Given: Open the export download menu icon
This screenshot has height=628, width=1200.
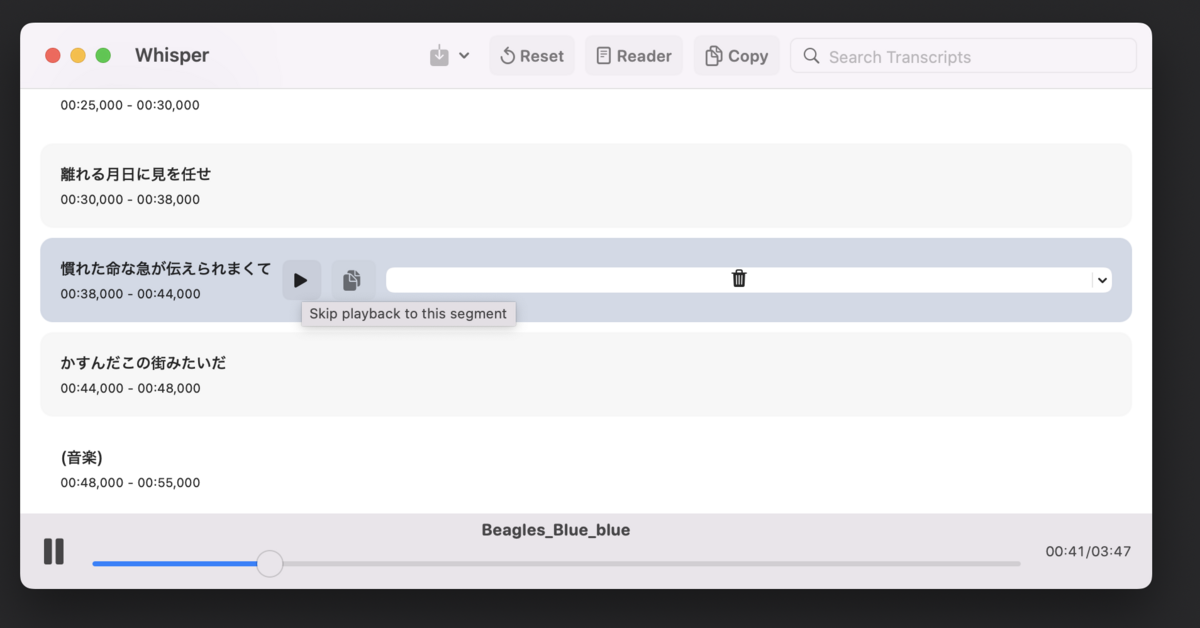Looking at the screenshot, I should [439, 56].
